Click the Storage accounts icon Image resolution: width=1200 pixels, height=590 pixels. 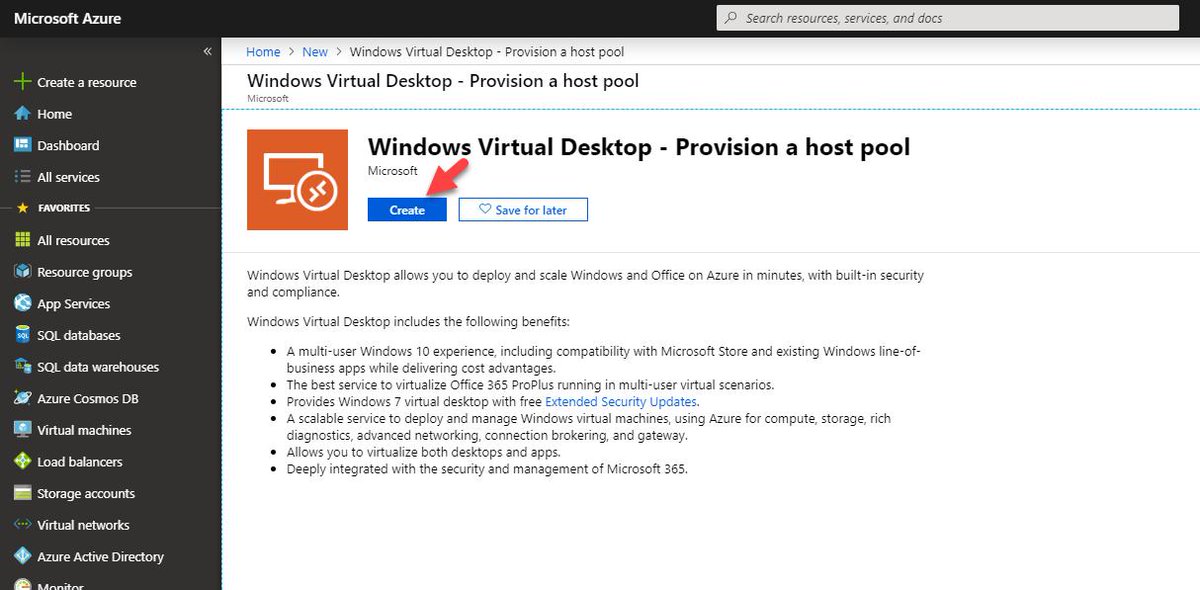pos(22,493)
